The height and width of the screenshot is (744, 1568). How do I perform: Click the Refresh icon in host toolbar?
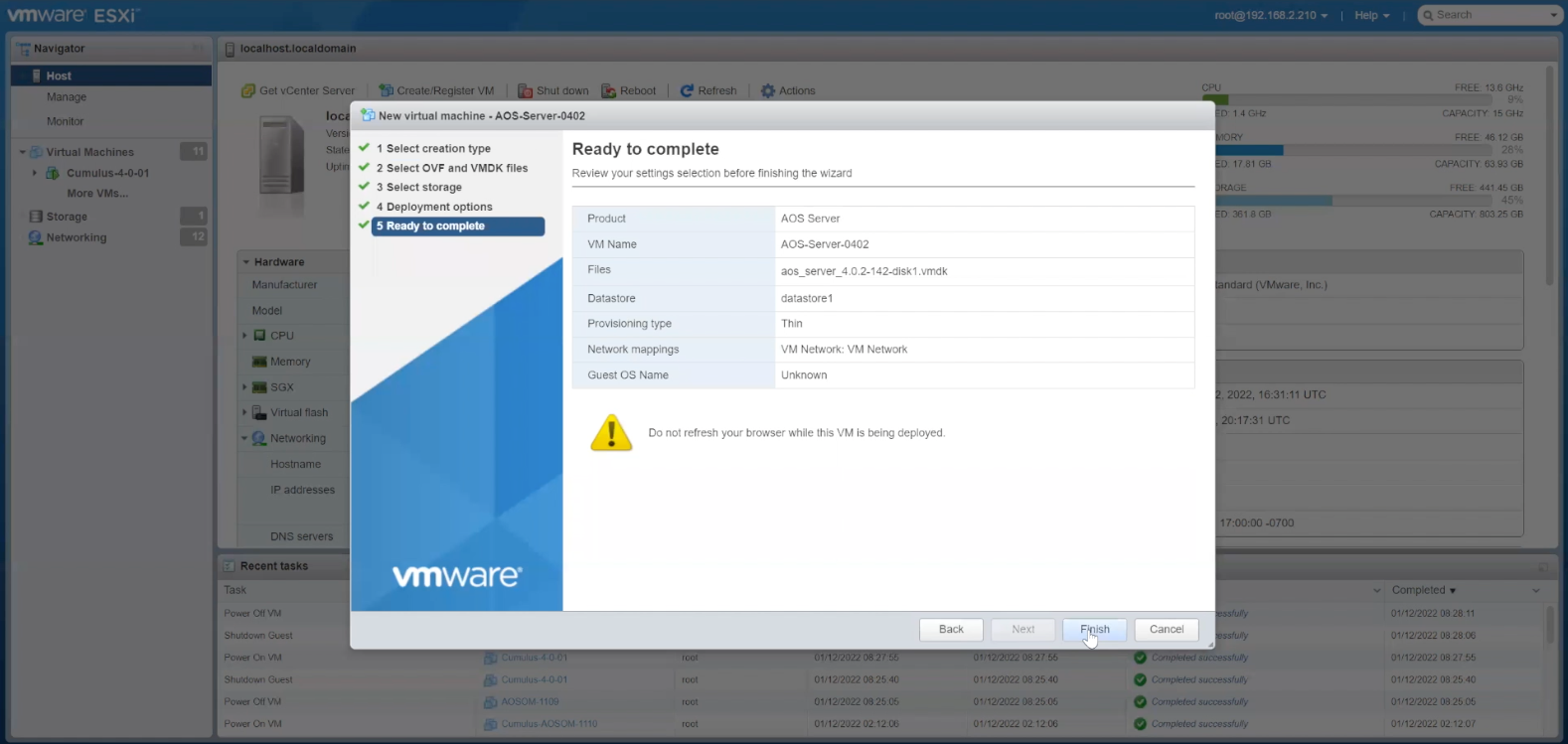pyautogui.click(x=687, y=90)
